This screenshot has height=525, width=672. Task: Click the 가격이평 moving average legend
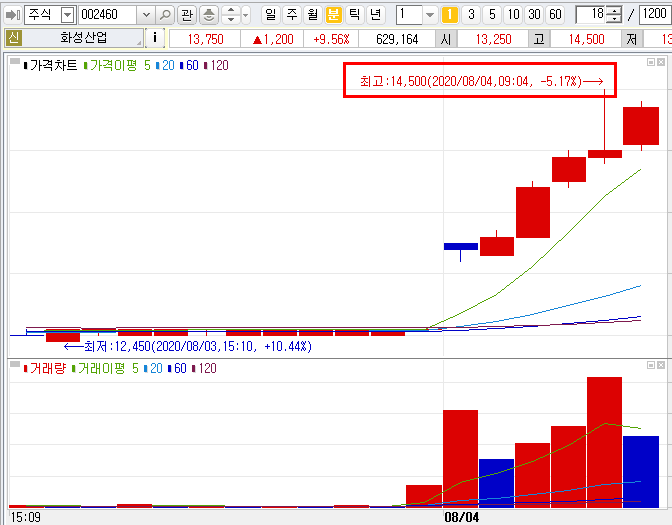click(x=113, y=66)
